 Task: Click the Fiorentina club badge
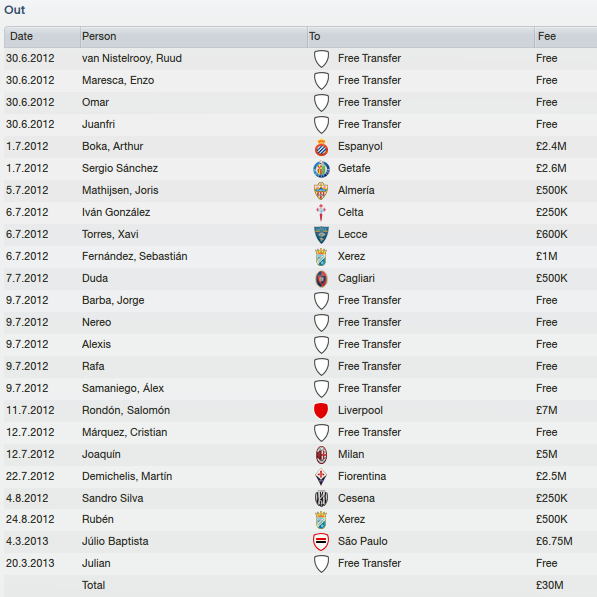321,477
